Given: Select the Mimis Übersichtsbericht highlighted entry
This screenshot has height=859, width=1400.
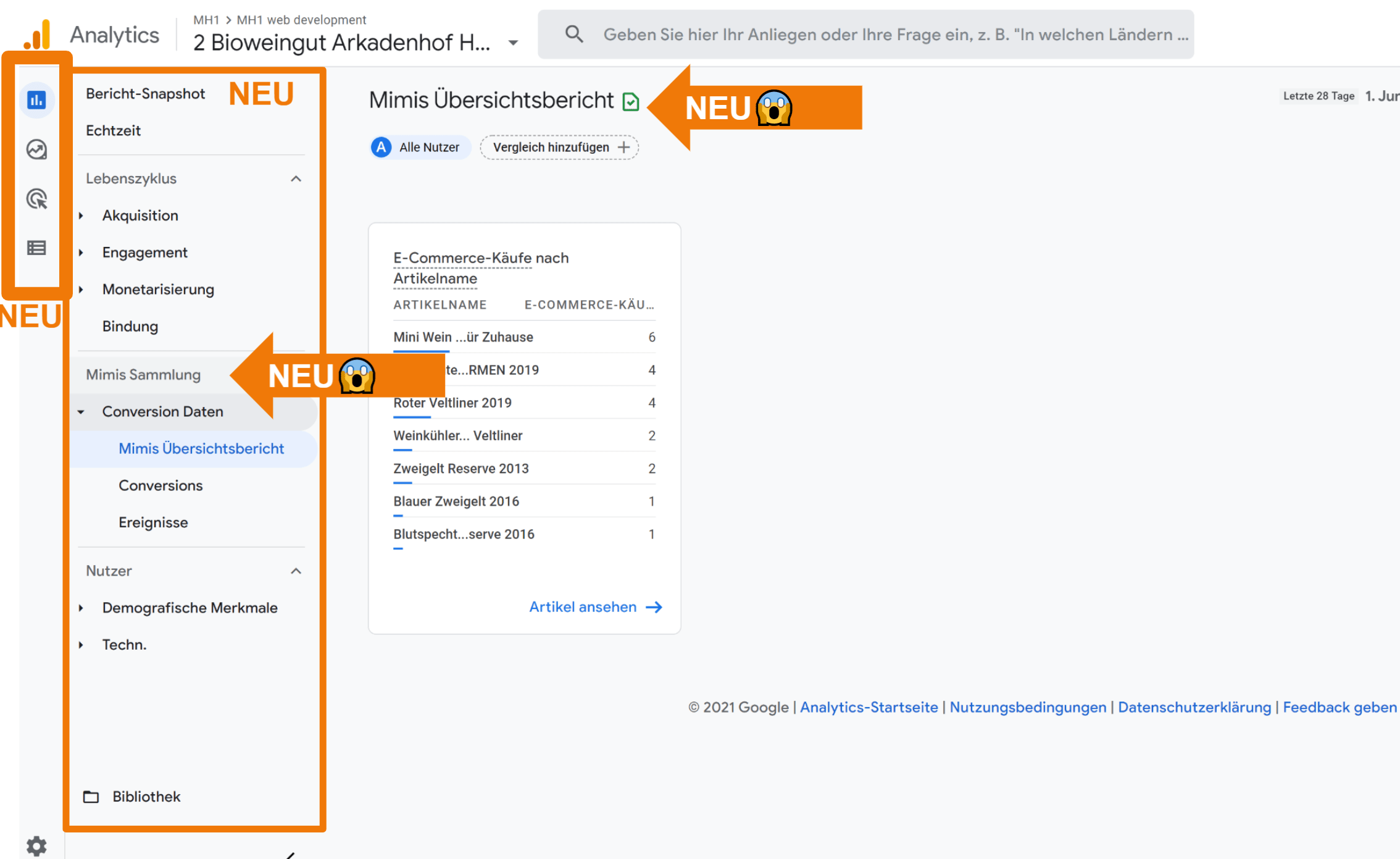Looking at the screenshot, I should pyautogui.click(x=202, y=448).
